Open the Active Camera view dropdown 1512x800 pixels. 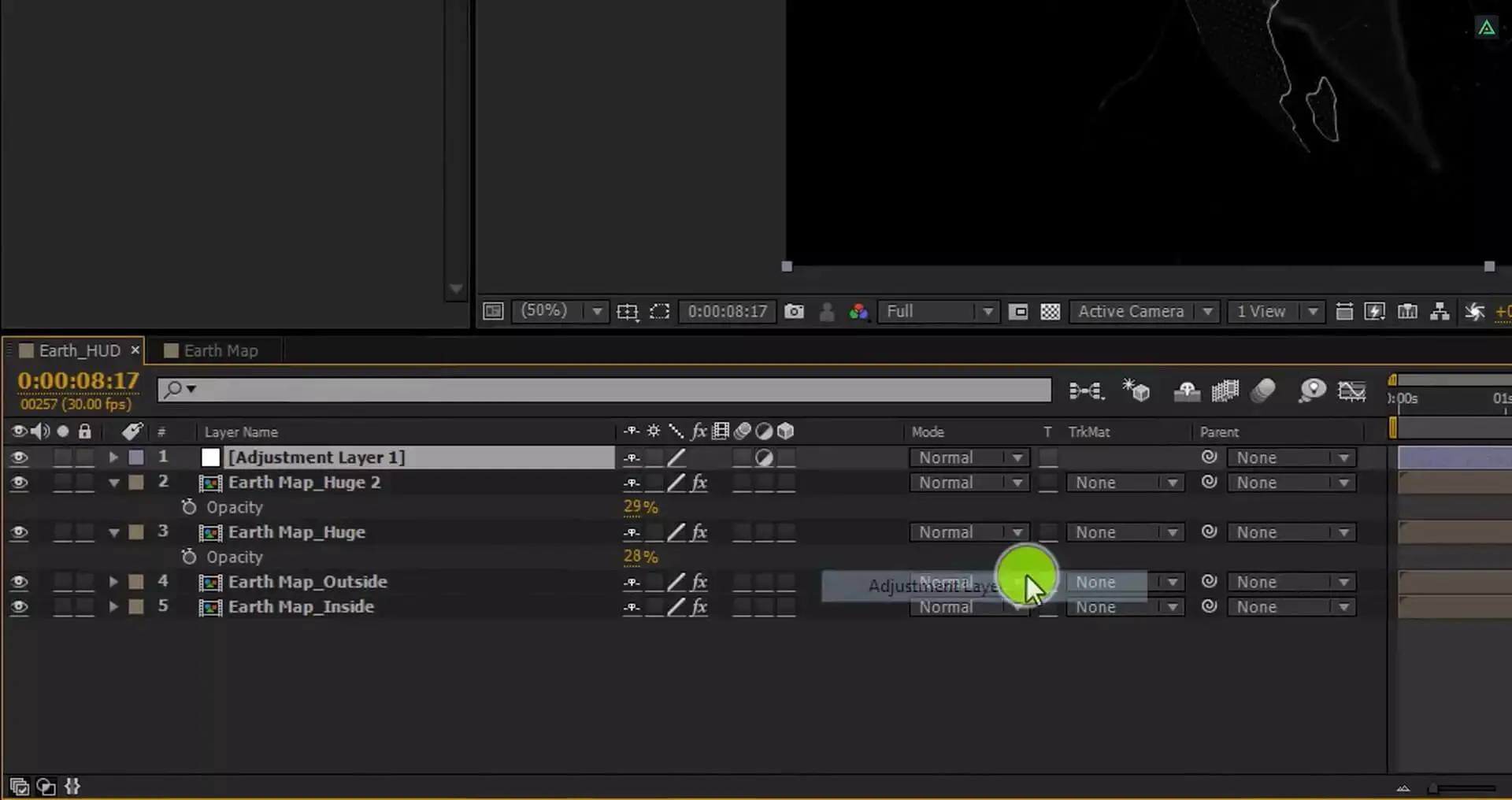coord(1144,311)
